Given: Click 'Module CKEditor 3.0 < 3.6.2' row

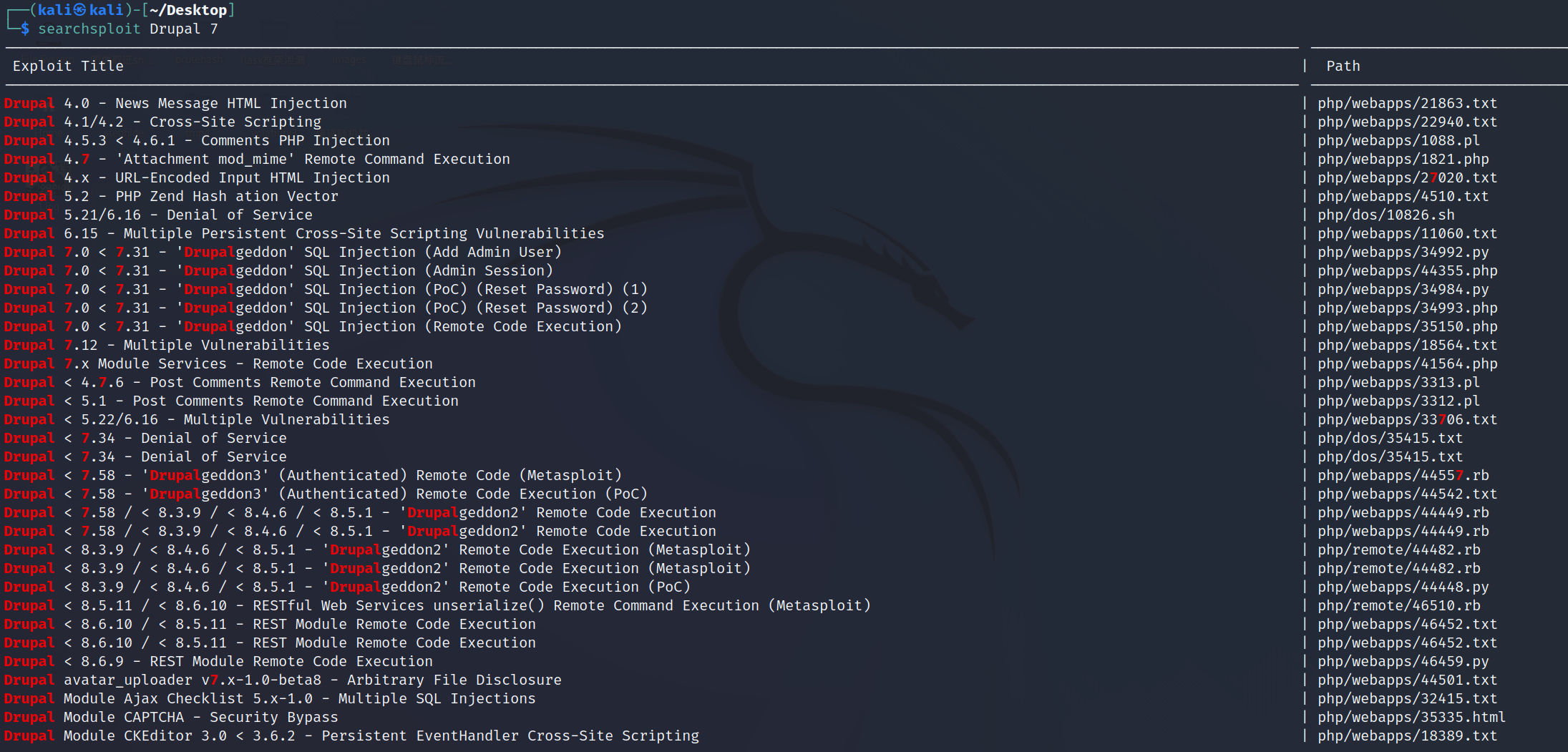Looking at the screenshot, I should 351,736.
